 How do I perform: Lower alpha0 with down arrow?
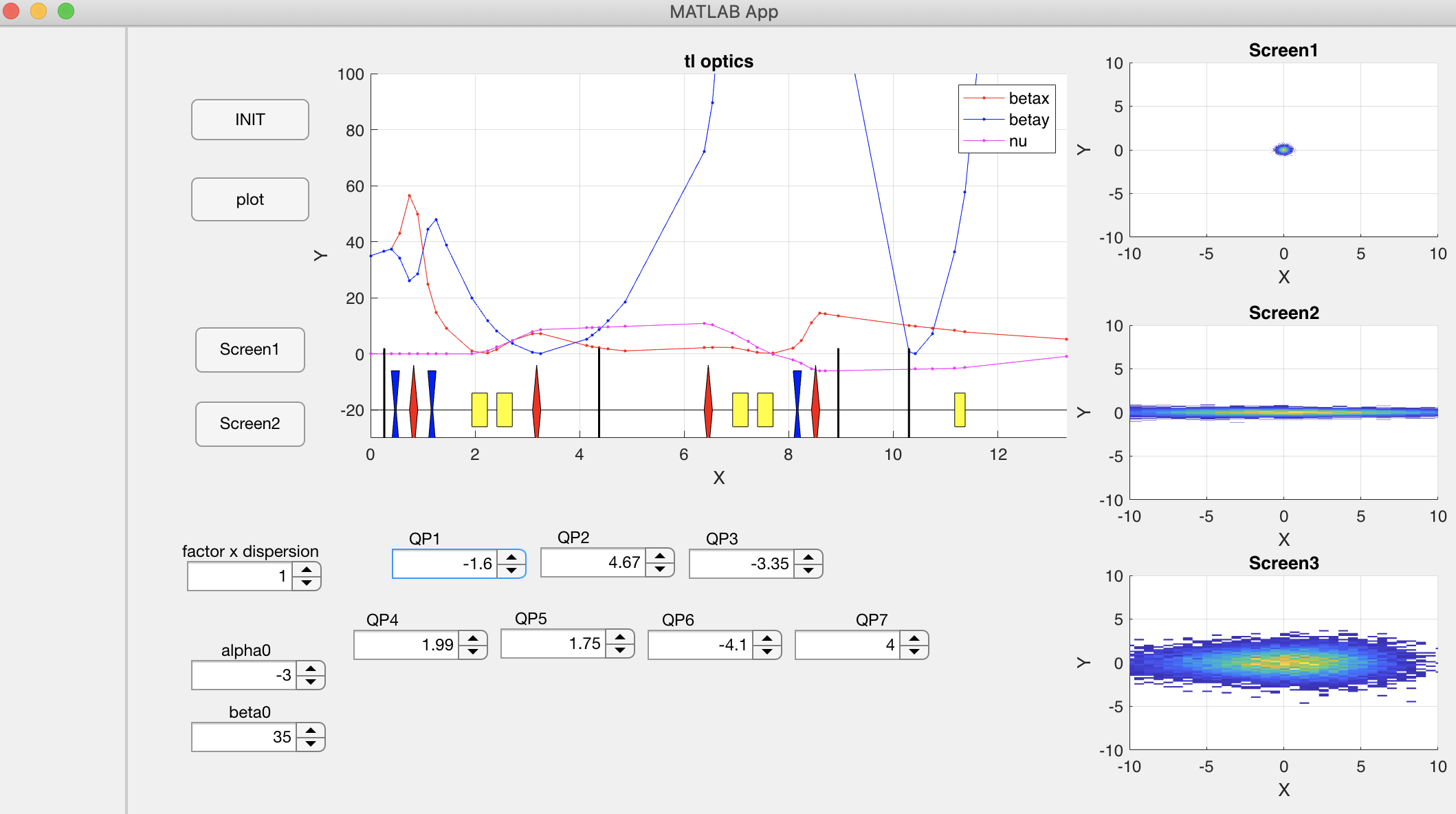(x=311, y=682)
